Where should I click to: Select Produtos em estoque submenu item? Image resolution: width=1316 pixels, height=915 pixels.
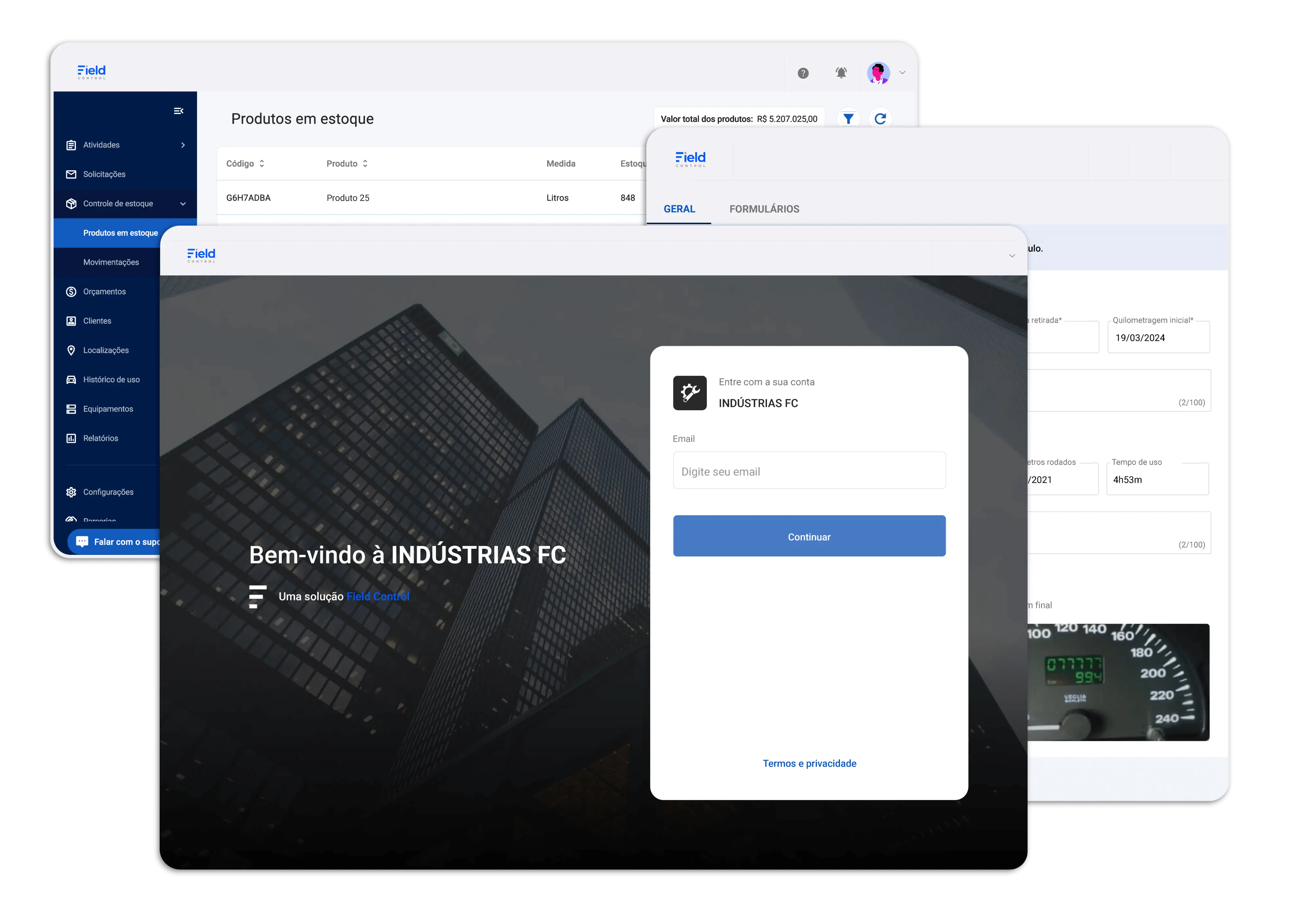pyautogui.click(x=120, y=233)
